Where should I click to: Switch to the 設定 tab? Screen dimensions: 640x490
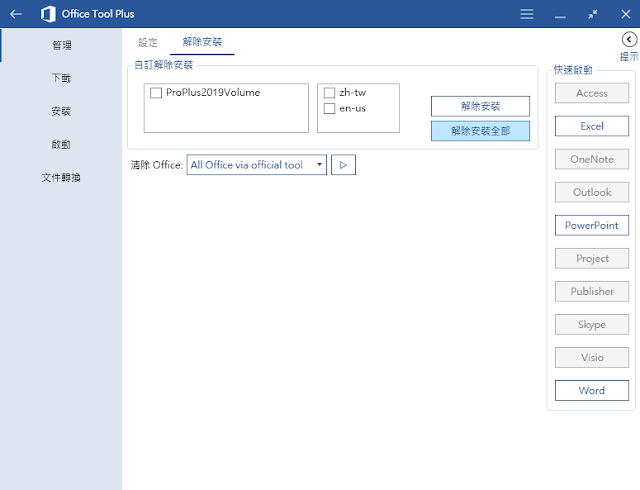148,42
